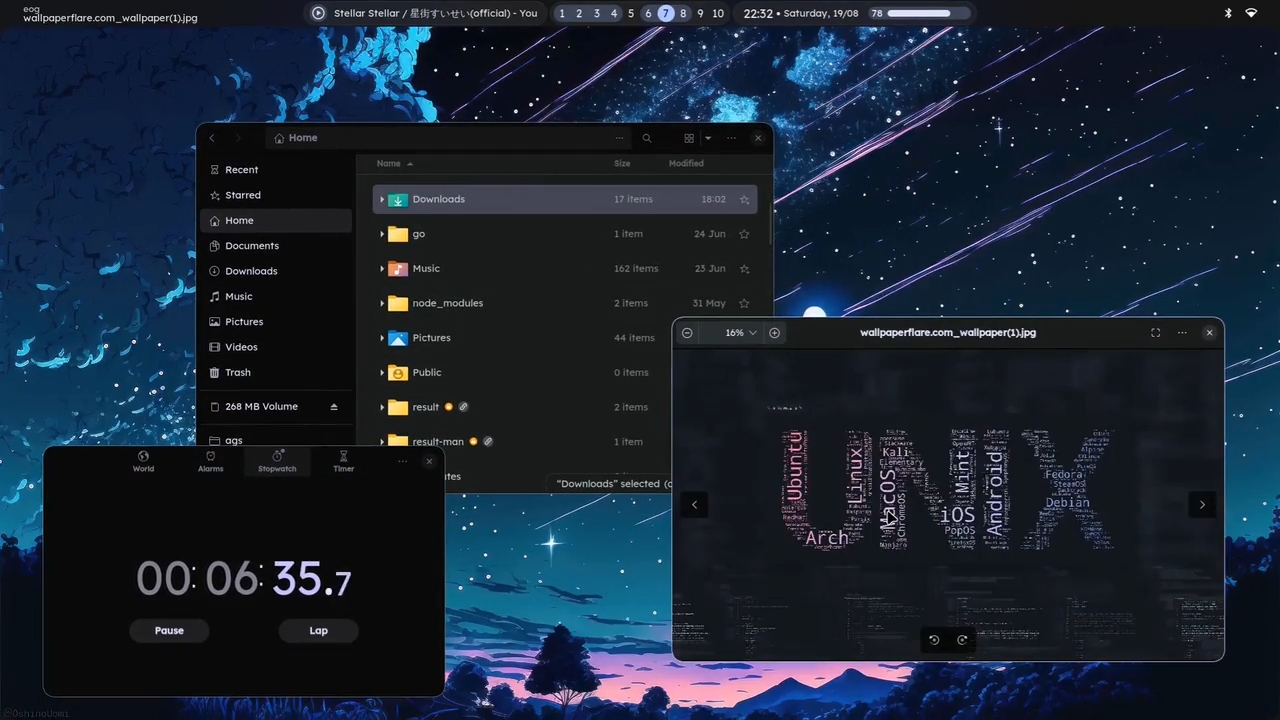1280x720 pixels.
Task: Switch to the Timer tab in Clocks
Action: (344, 461)
